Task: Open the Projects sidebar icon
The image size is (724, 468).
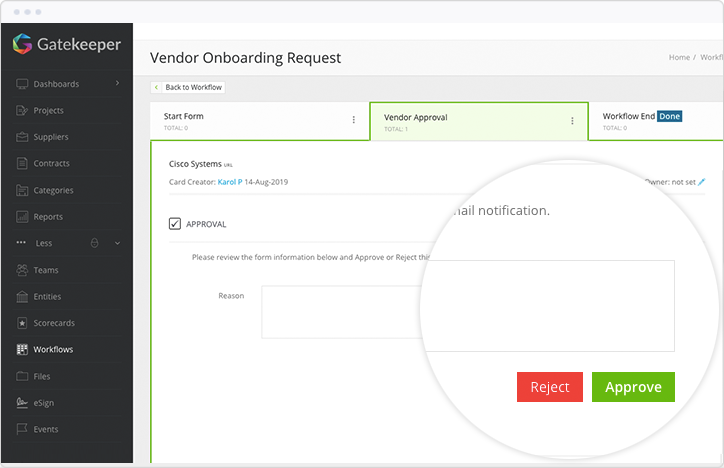Action: (x=23, y=111)
